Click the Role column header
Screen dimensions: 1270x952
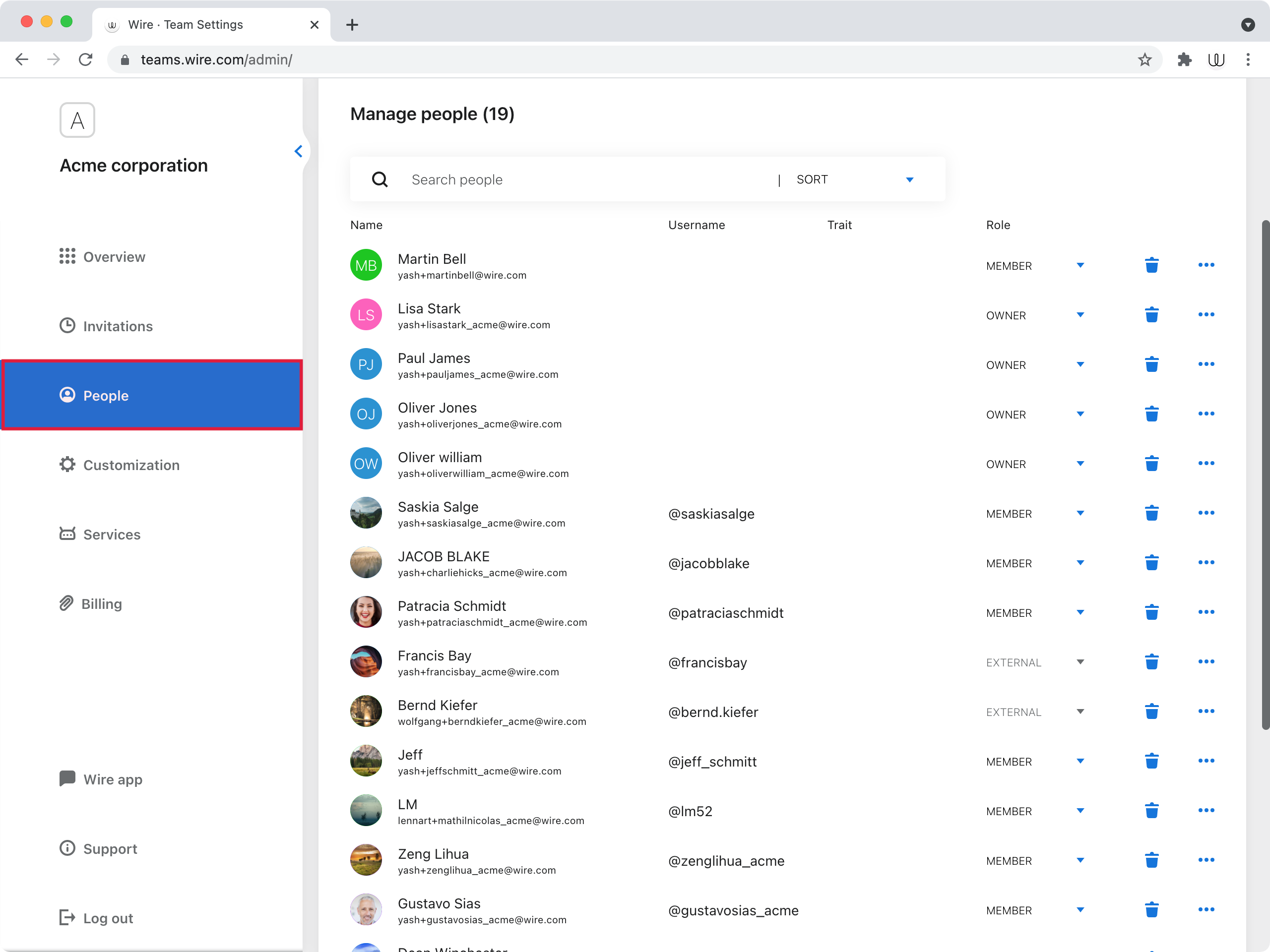(998, 225)
